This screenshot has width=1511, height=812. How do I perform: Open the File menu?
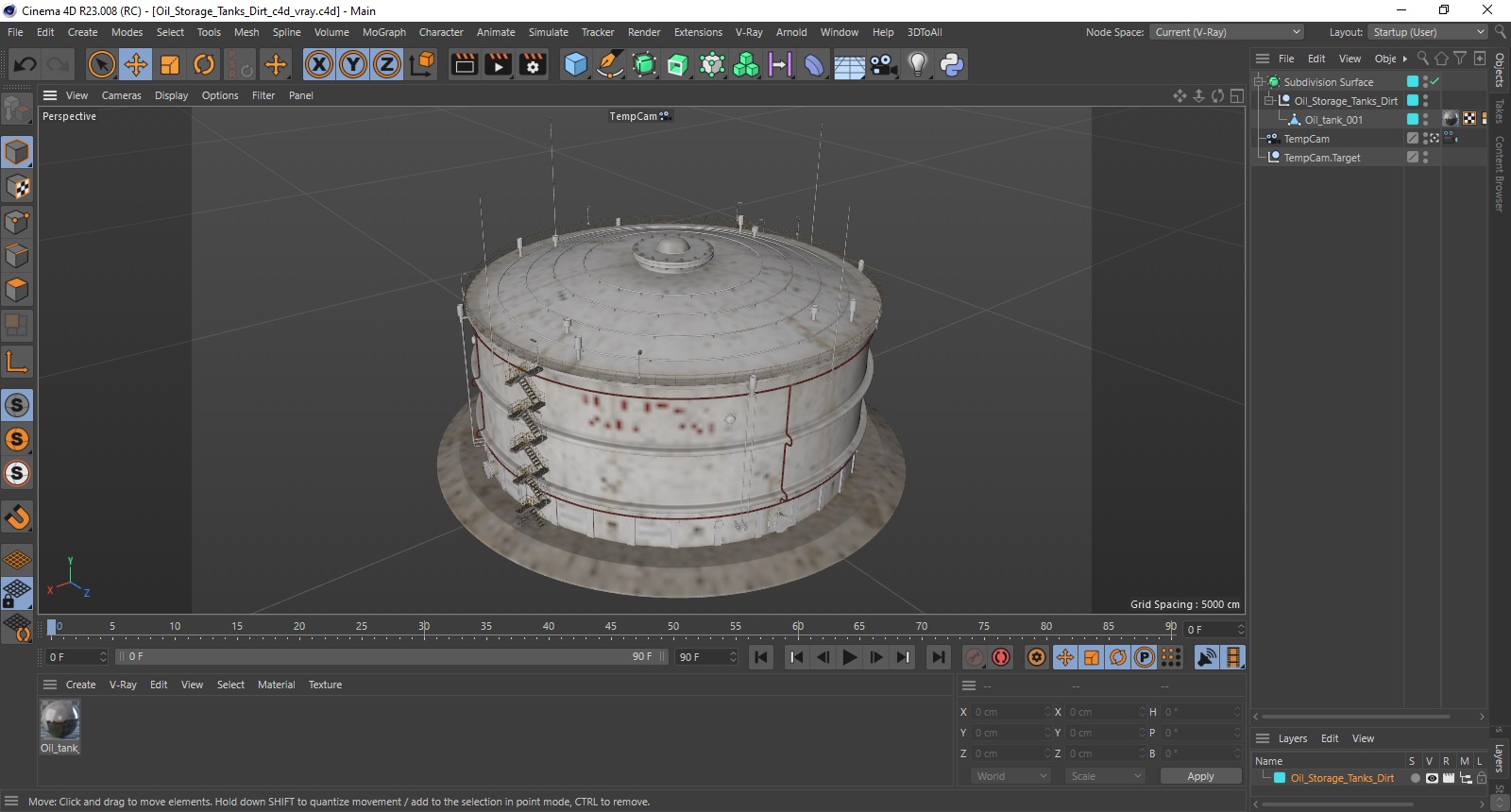[x=15, y=32]
